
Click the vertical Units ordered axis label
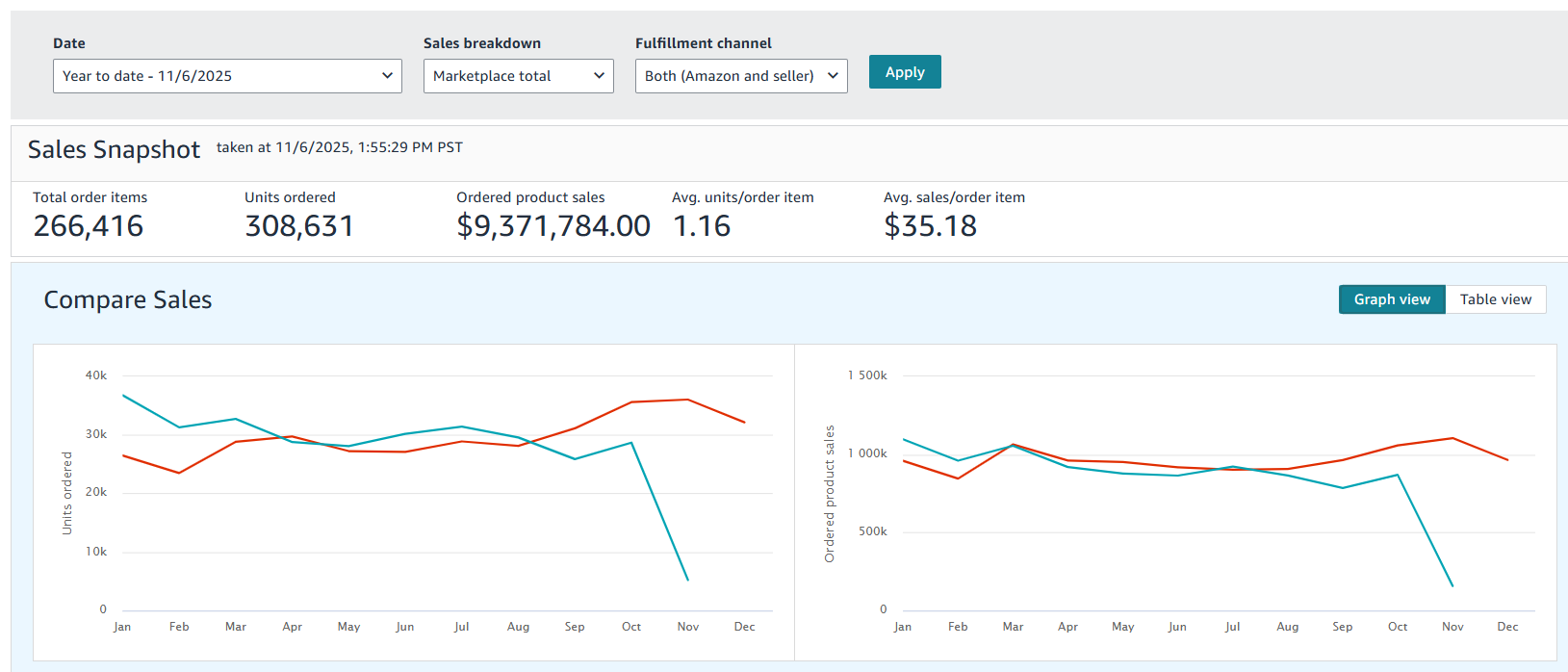[66, 493]
